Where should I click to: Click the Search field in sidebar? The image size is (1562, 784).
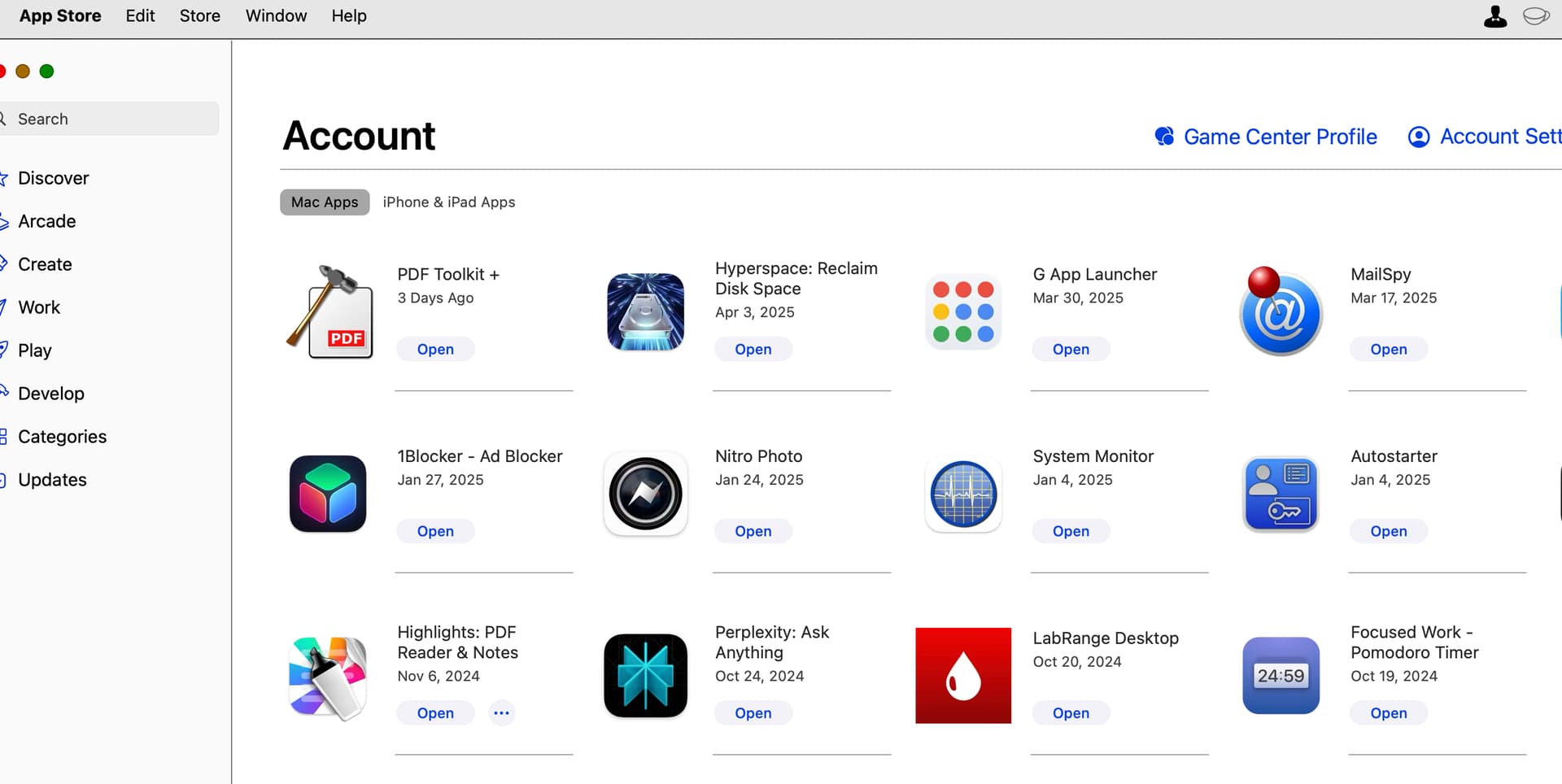110,119
